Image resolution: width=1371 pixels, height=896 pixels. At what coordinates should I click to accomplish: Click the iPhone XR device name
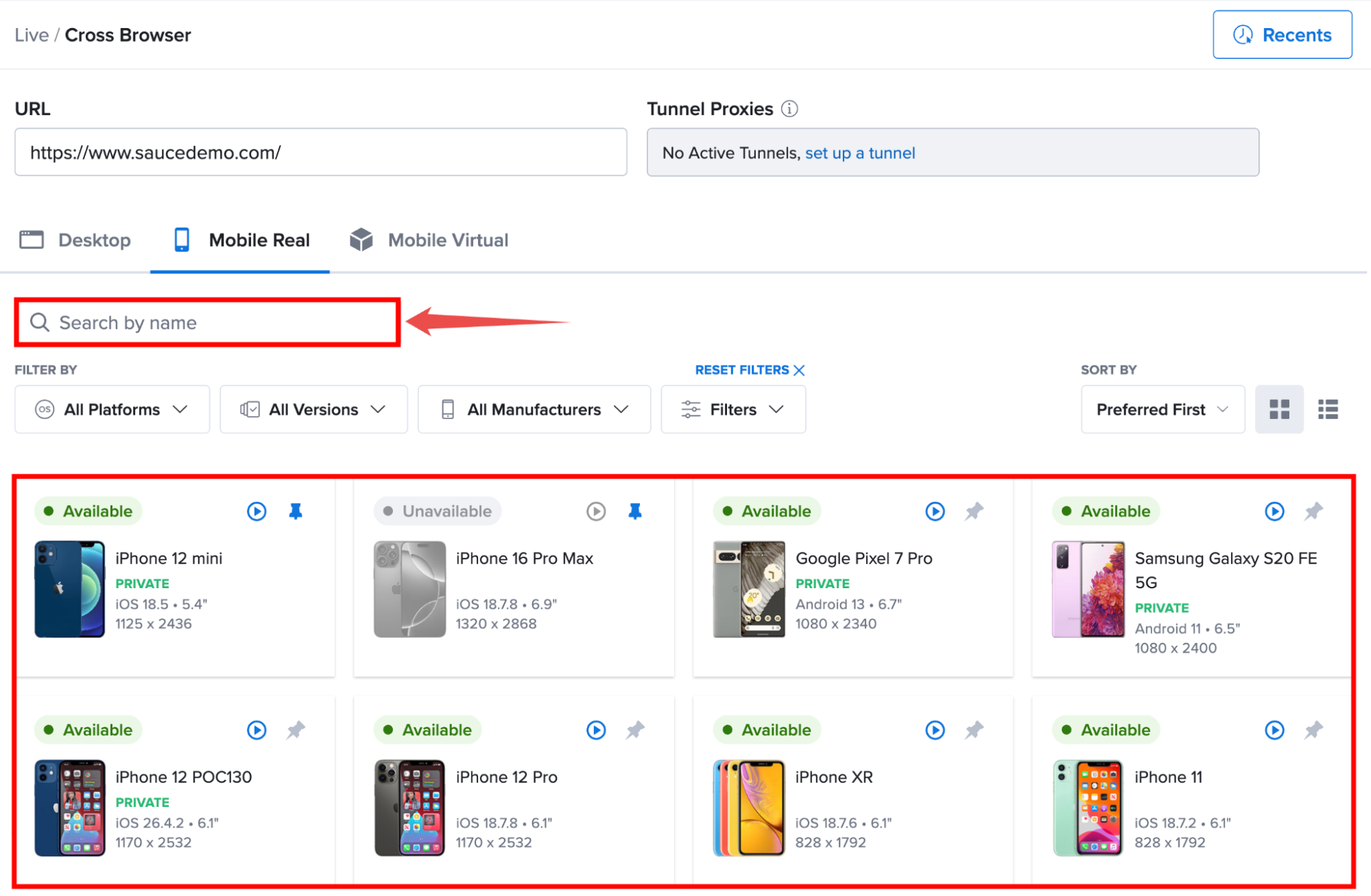click(x=834, y=777)
